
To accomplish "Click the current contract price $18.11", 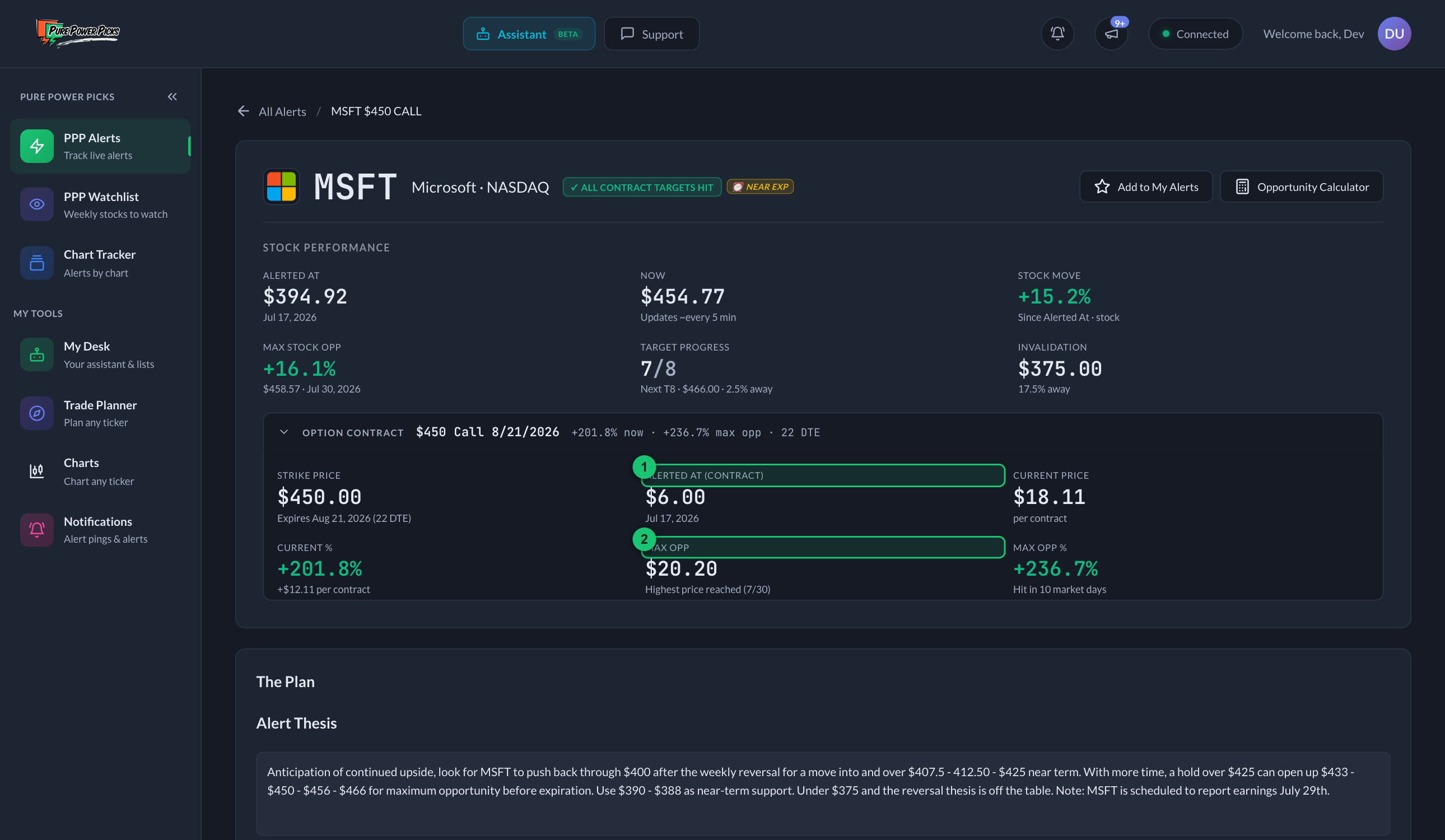I will (x=1050, y=497).
